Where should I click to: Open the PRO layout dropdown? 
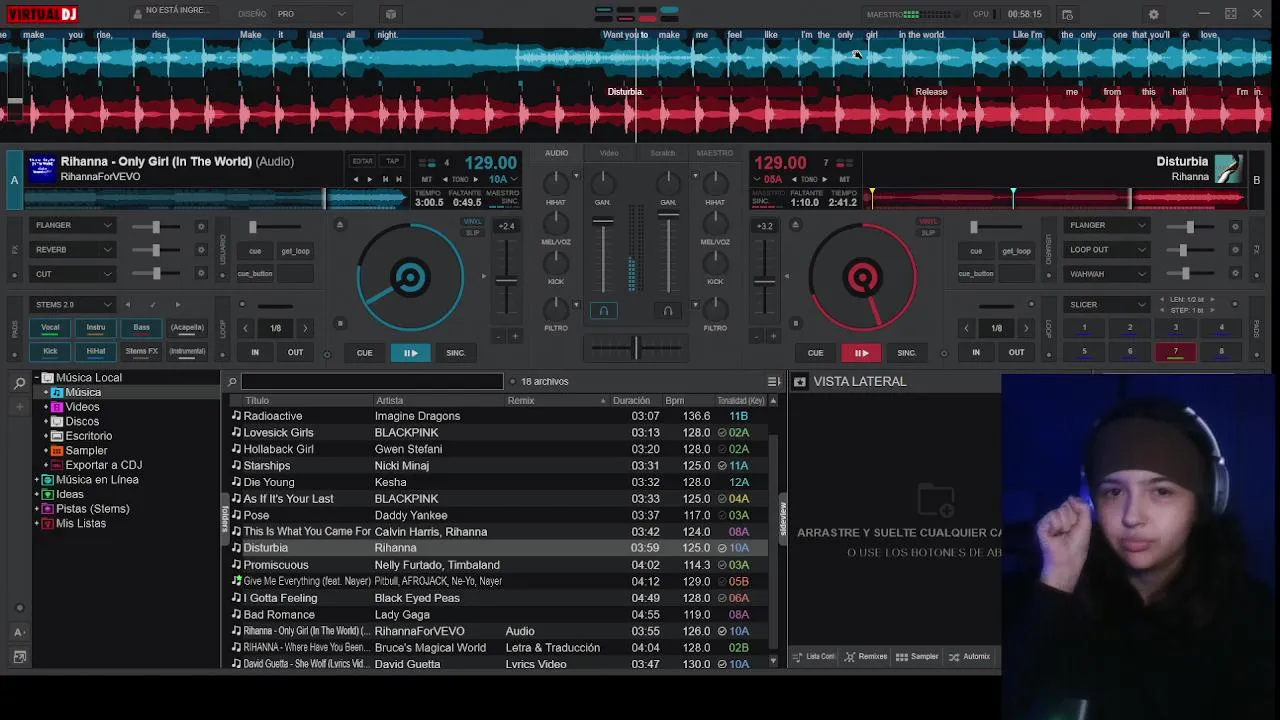[x=311, y=14]
